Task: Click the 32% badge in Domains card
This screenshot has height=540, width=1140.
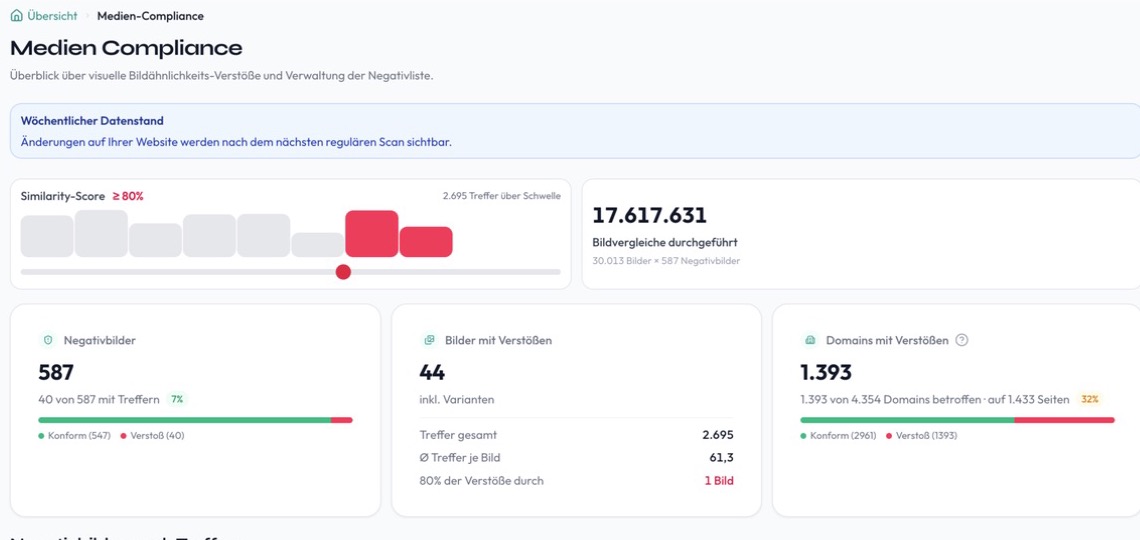Action: click(x=1090, y=399)
